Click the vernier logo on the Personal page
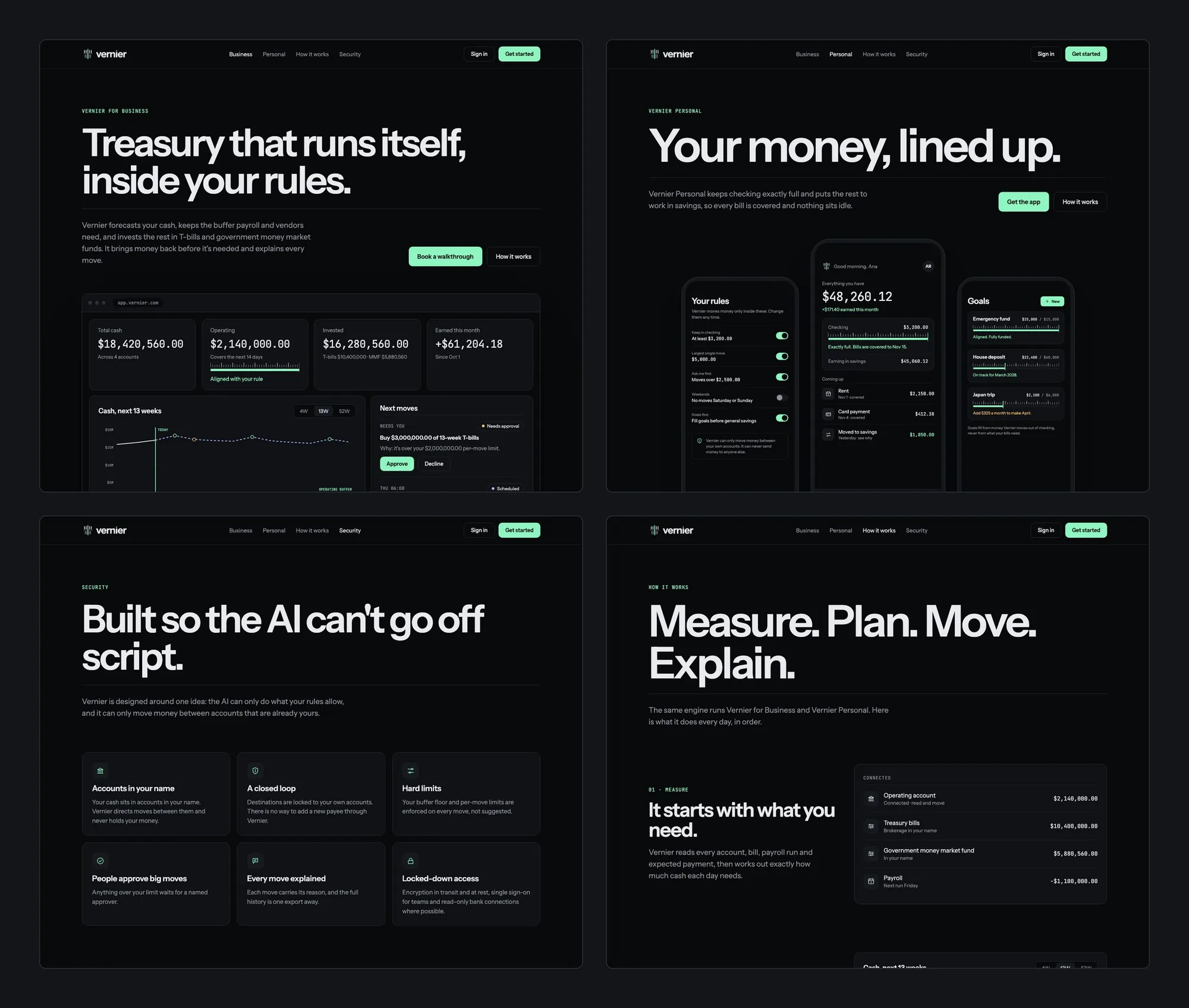Screen dimensions: 1189x1008 [671, 54]
